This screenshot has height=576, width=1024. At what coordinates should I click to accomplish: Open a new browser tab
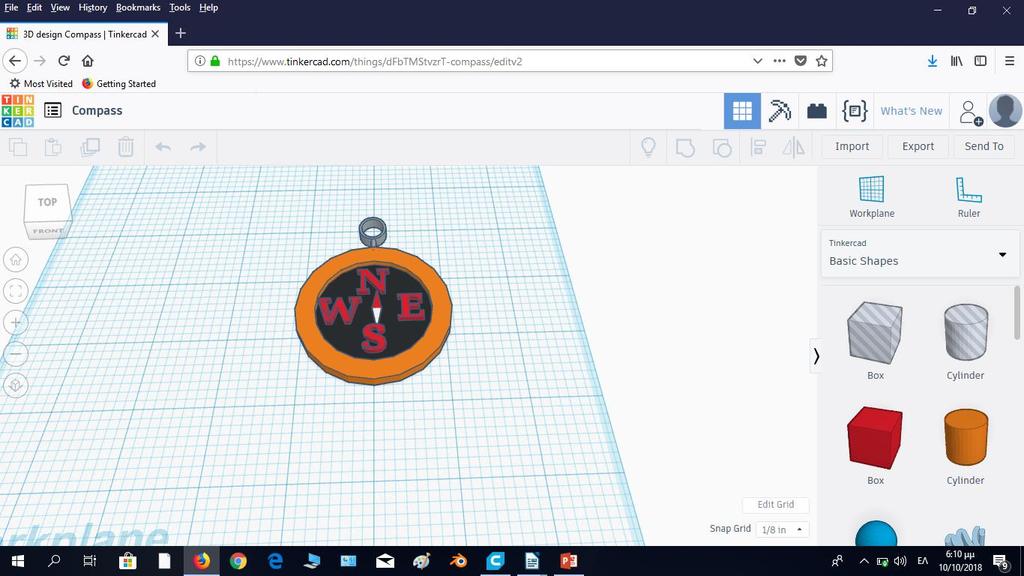click(181, 33)
